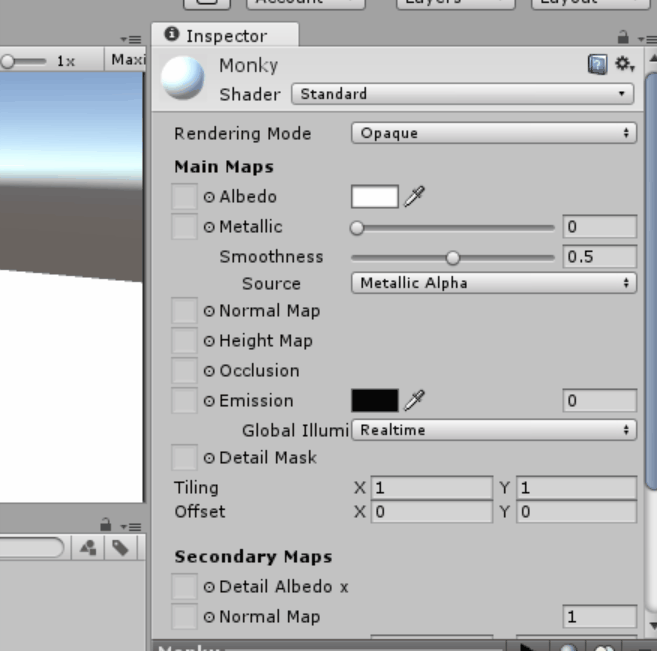Click the preview play button at bottom
657x651 pixels.
point(528,646)
